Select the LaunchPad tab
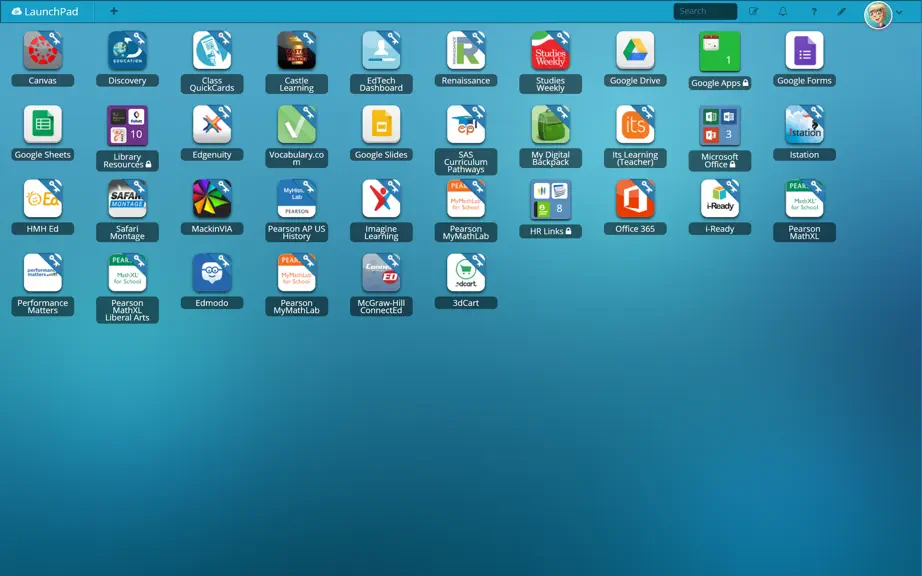922x576 pixels. click(46, 11)
